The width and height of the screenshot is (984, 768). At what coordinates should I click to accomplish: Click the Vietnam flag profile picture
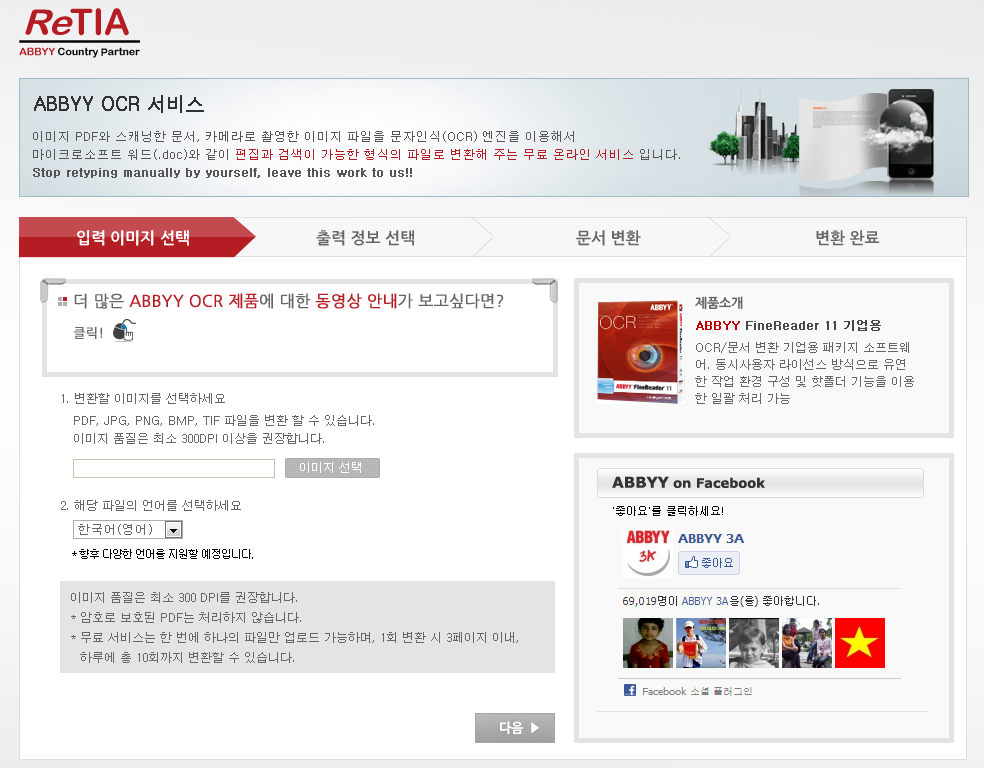point(860,643)
